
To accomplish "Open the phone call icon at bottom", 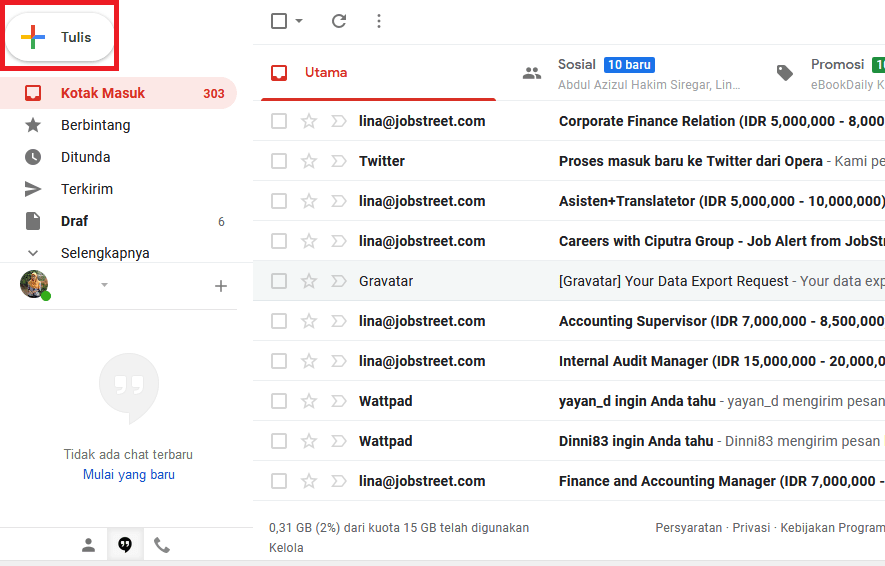I will pos(162,545).
